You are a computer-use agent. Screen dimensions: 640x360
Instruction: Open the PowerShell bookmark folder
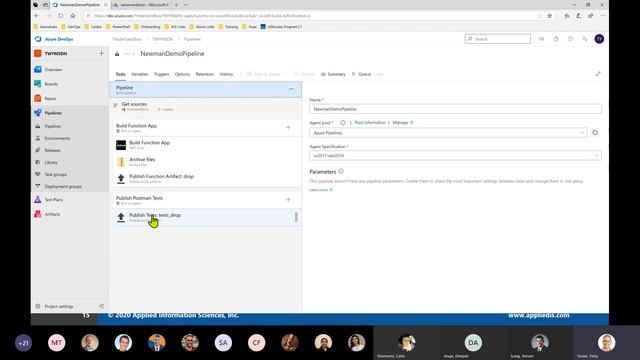(x=118, y=27)
